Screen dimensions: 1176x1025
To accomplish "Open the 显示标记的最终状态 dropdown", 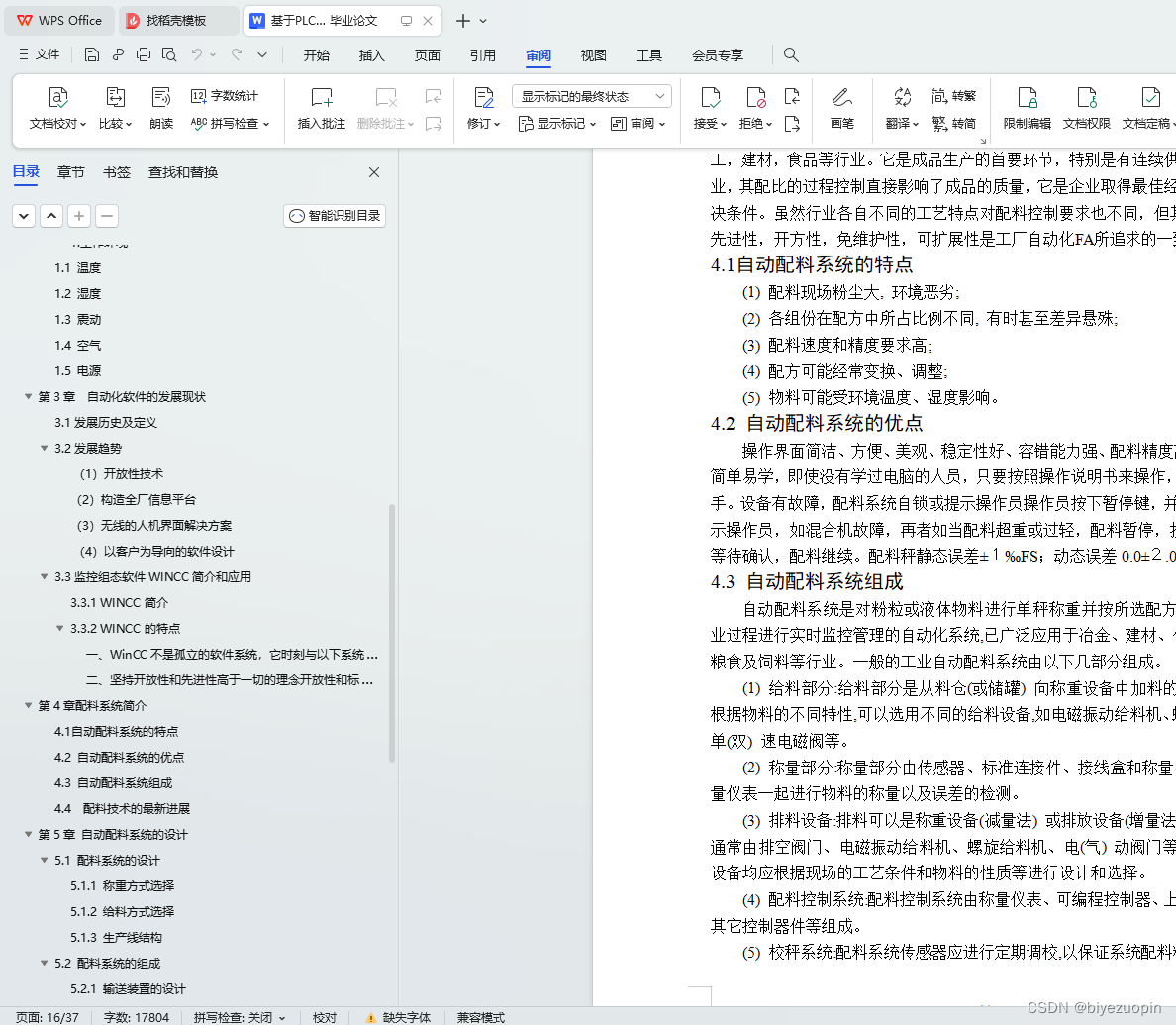I will [x=592, y=96].
